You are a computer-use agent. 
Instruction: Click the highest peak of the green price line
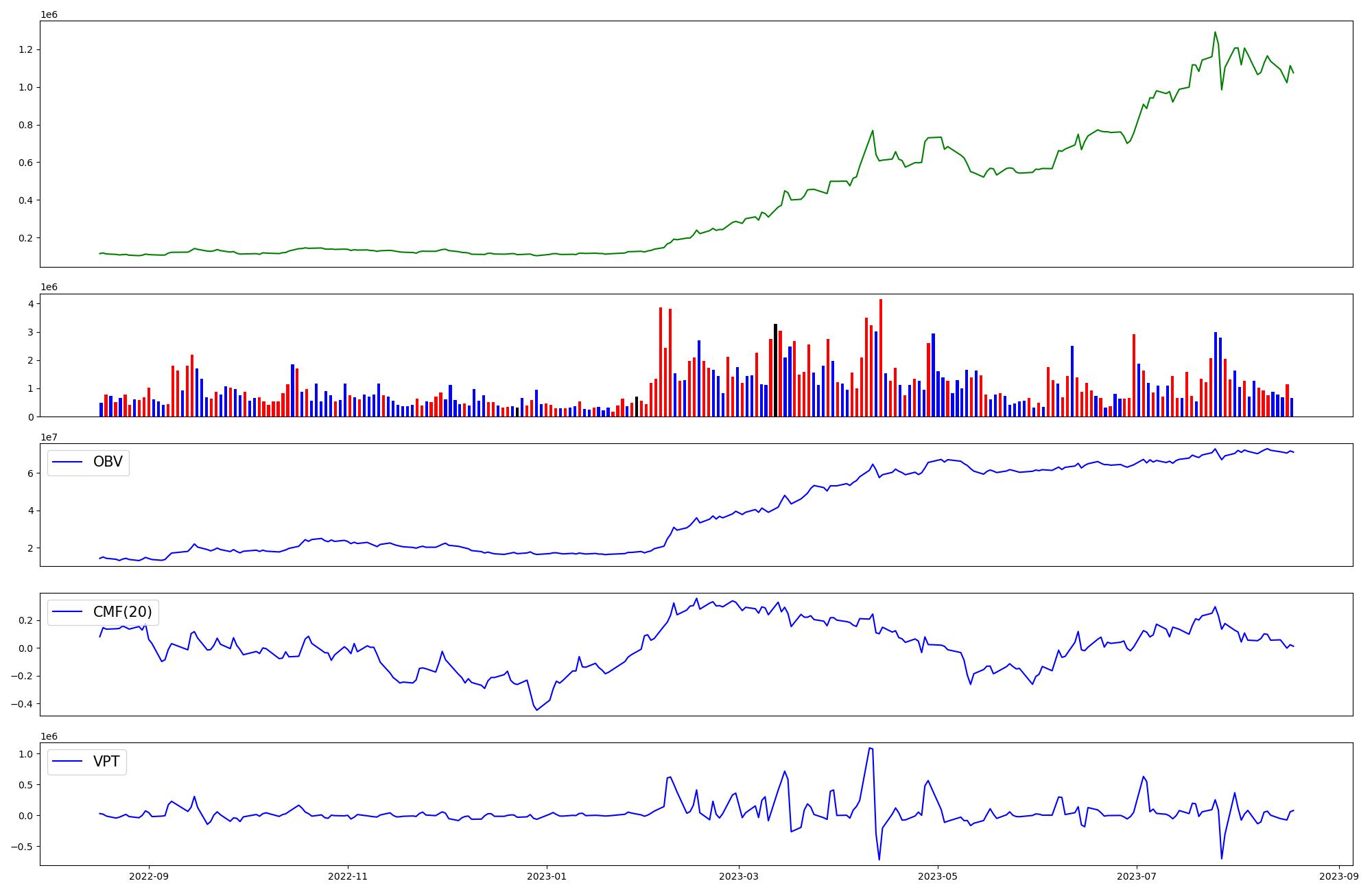(x=1215, y=32)
